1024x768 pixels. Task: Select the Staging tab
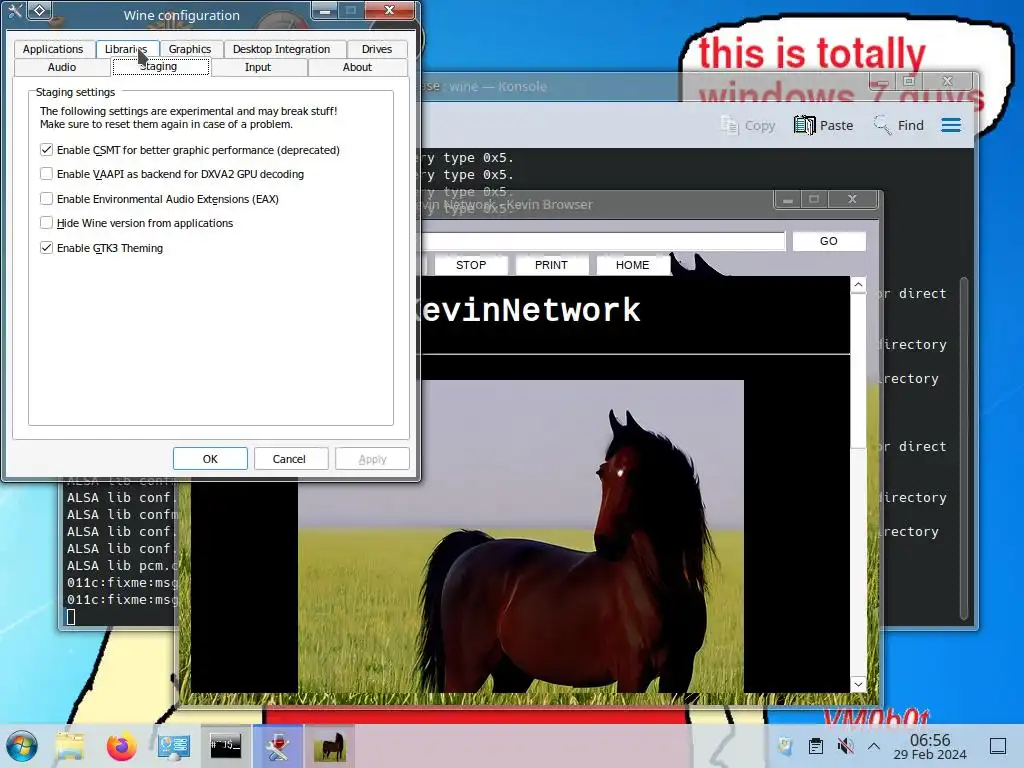161,67
